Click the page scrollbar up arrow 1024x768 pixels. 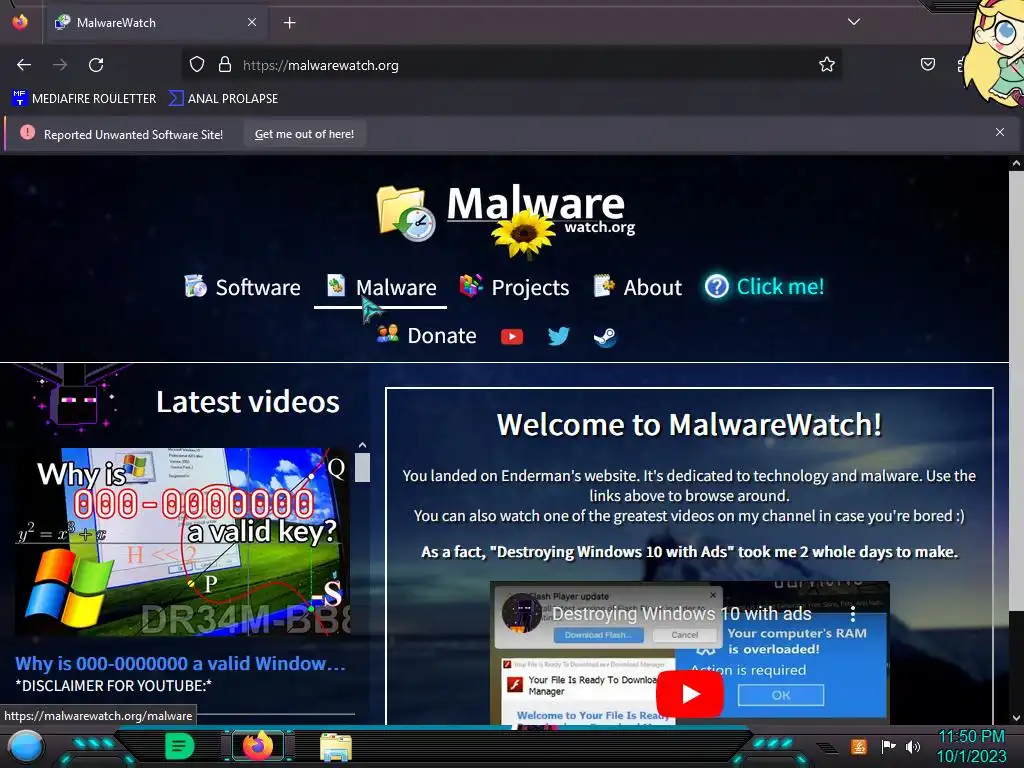1016,164
